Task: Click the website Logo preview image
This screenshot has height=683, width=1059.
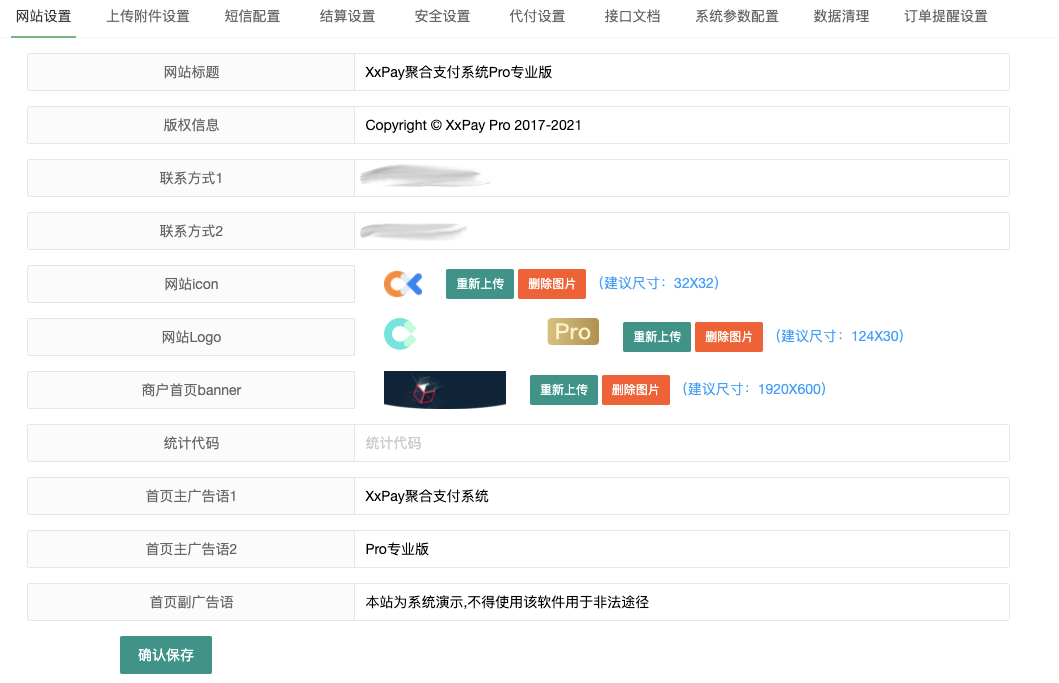Action: (x=400, y=331)
